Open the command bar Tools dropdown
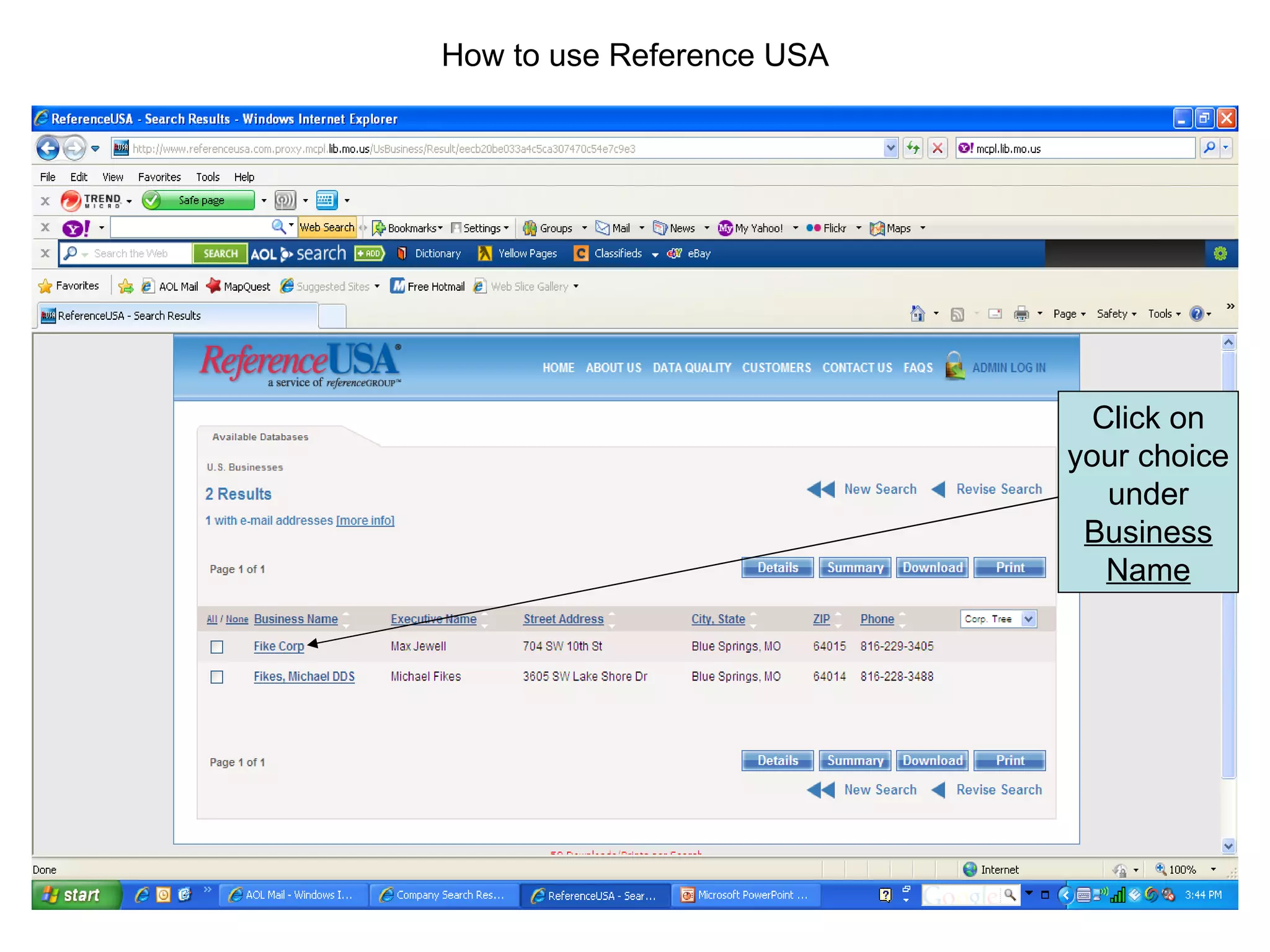The height and width of the screenshot is (952, 1270). 1164,314
